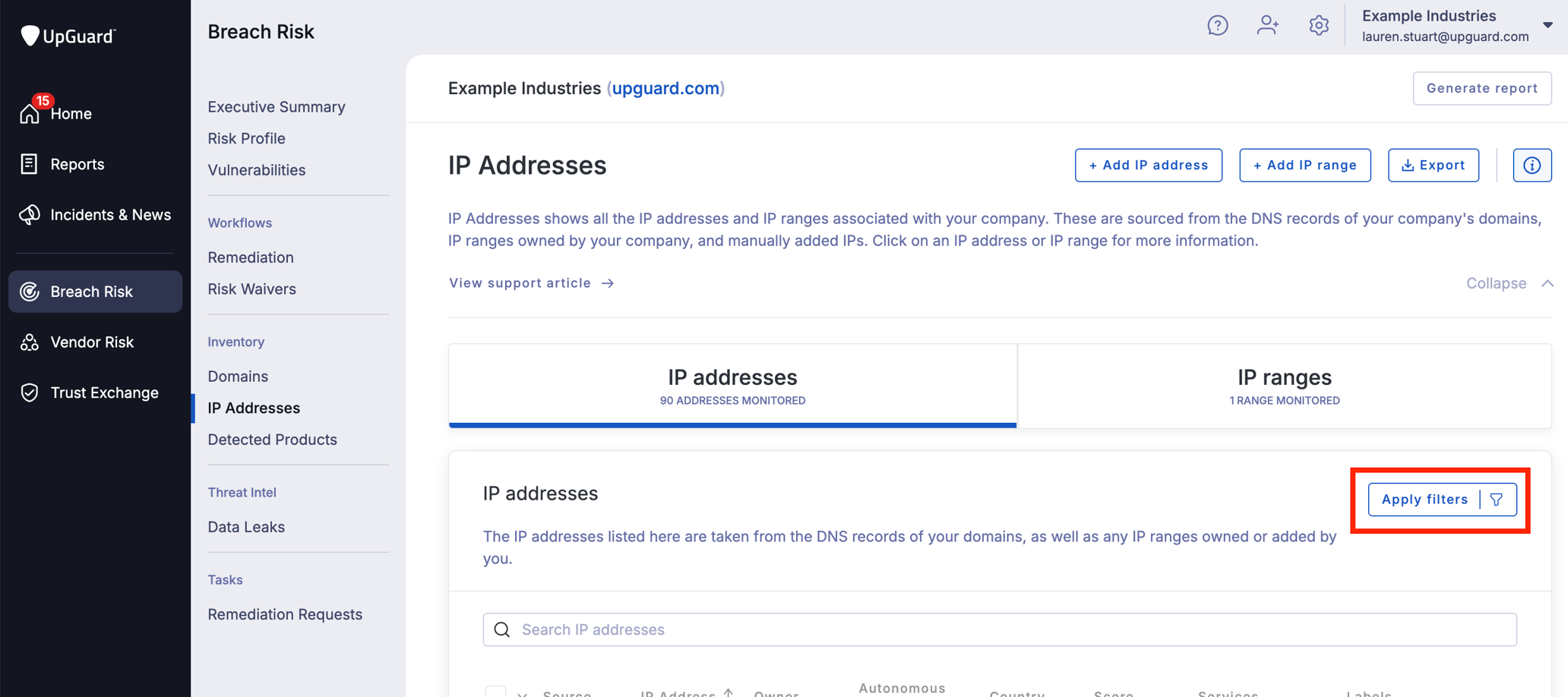This screenshot has height=697, width=1568.
Task: Open the help question-mark icon
Action: click(1218, 25)
